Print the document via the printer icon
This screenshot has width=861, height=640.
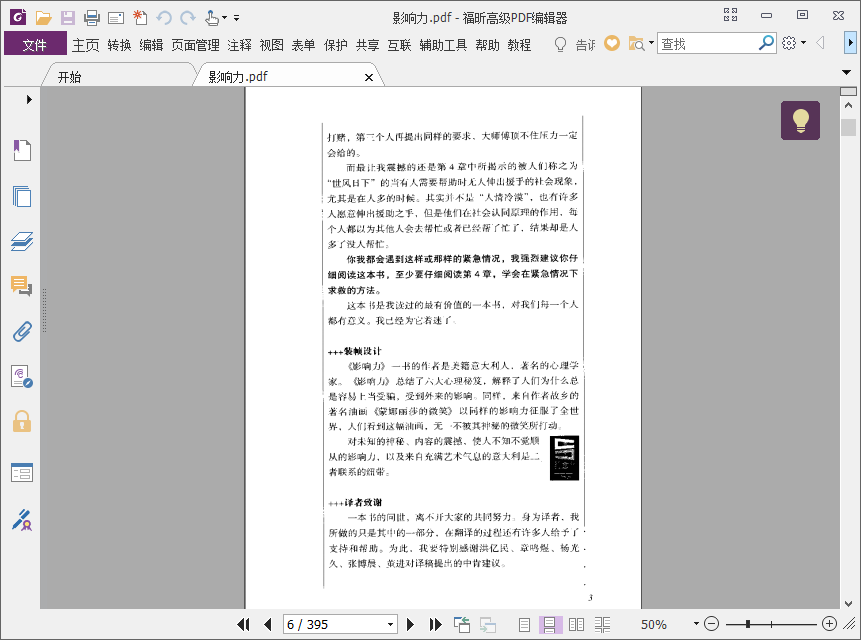92,18
